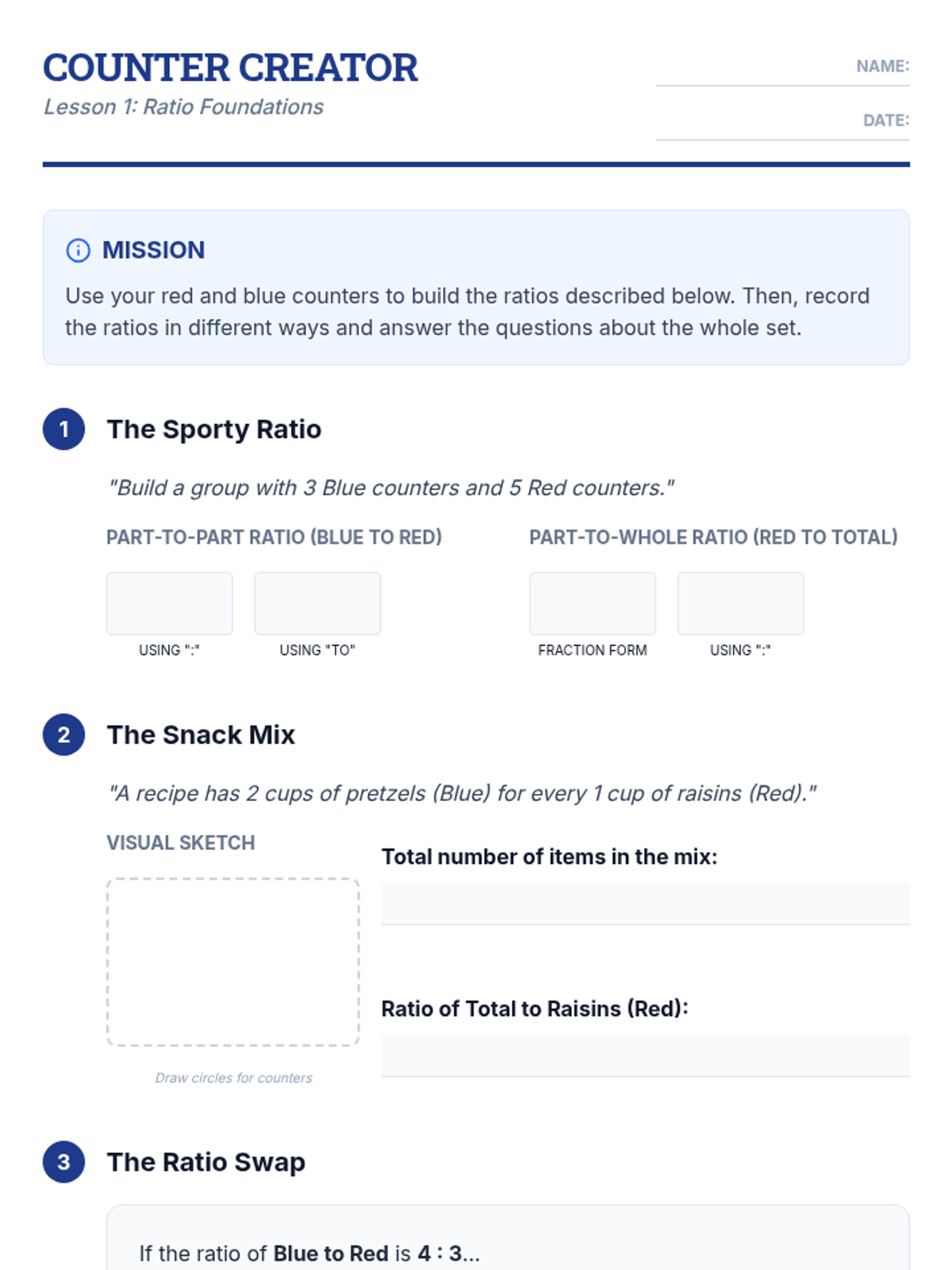The height and width of the screenshot is (1270, 952).
Task: Click blue-to-red box labeled USING ":"
Action: pos(170,603)
